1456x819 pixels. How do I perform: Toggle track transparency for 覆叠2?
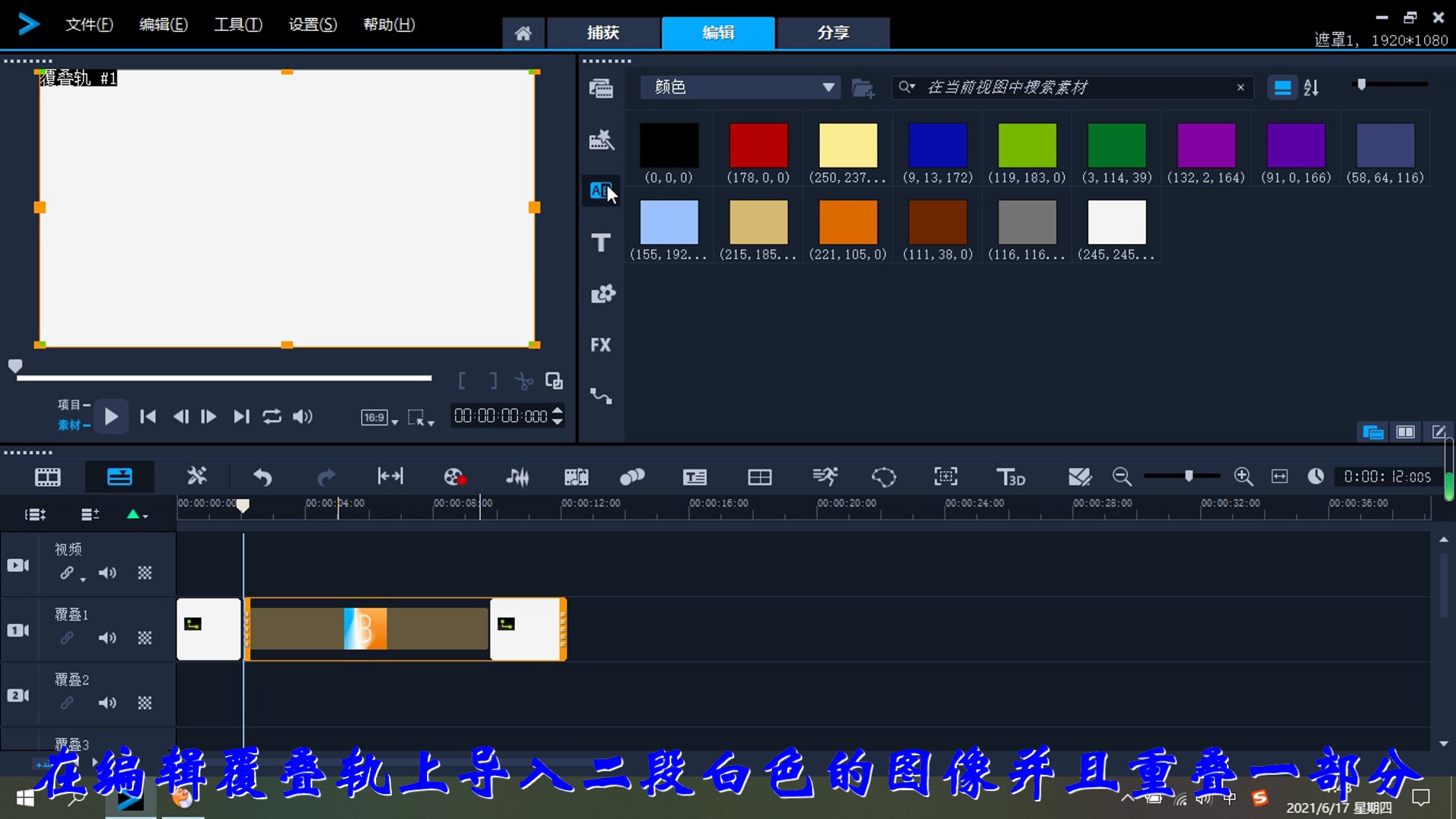[145, 704]
